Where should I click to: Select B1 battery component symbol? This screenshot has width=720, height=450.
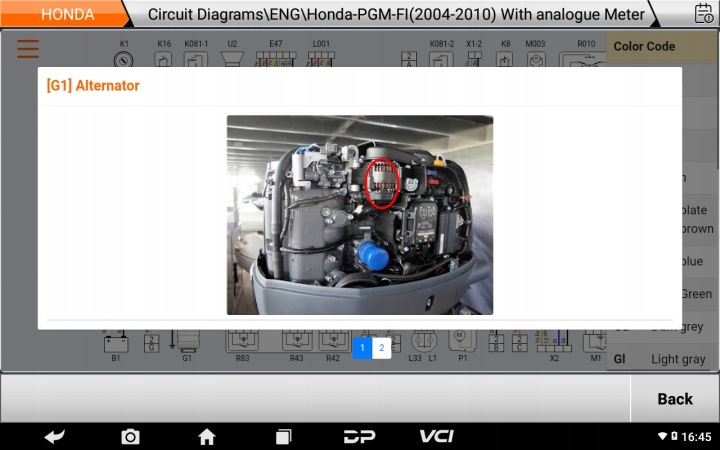click(116, 344)
